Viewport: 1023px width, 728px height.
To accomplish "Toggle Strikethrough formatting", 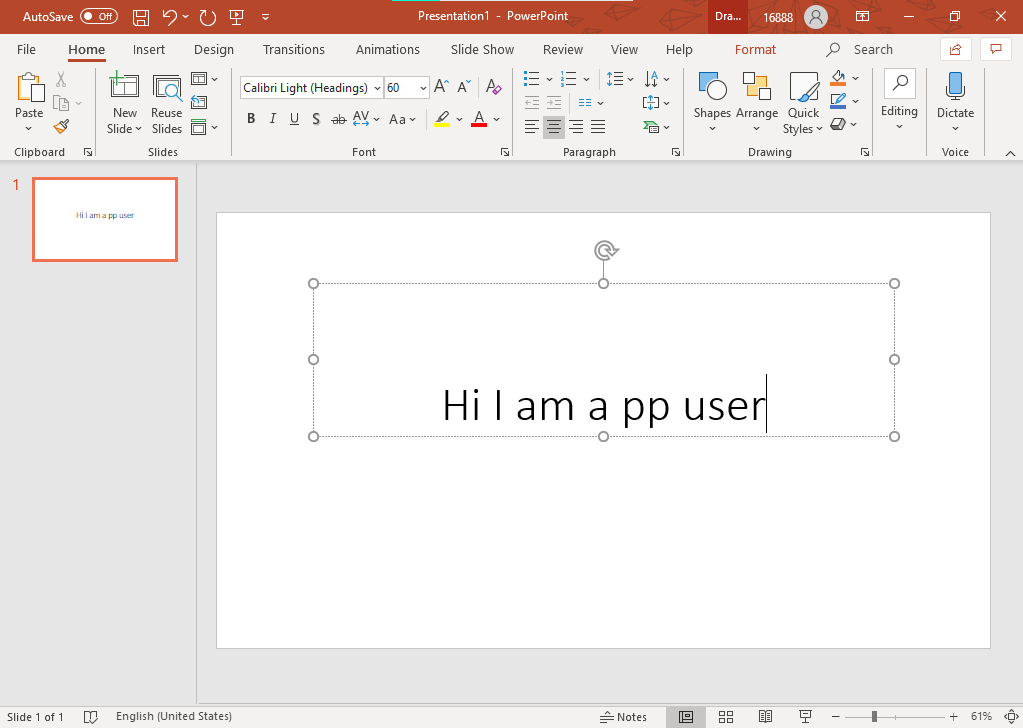I will 338,119.
